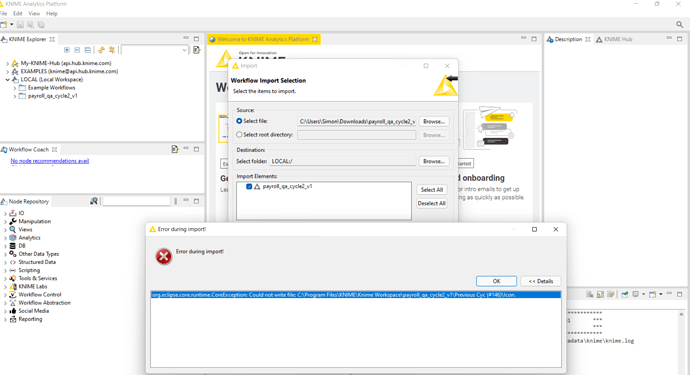Click the console scrollbar up arrow
The image size is (690, 375).
click(681, 314)
